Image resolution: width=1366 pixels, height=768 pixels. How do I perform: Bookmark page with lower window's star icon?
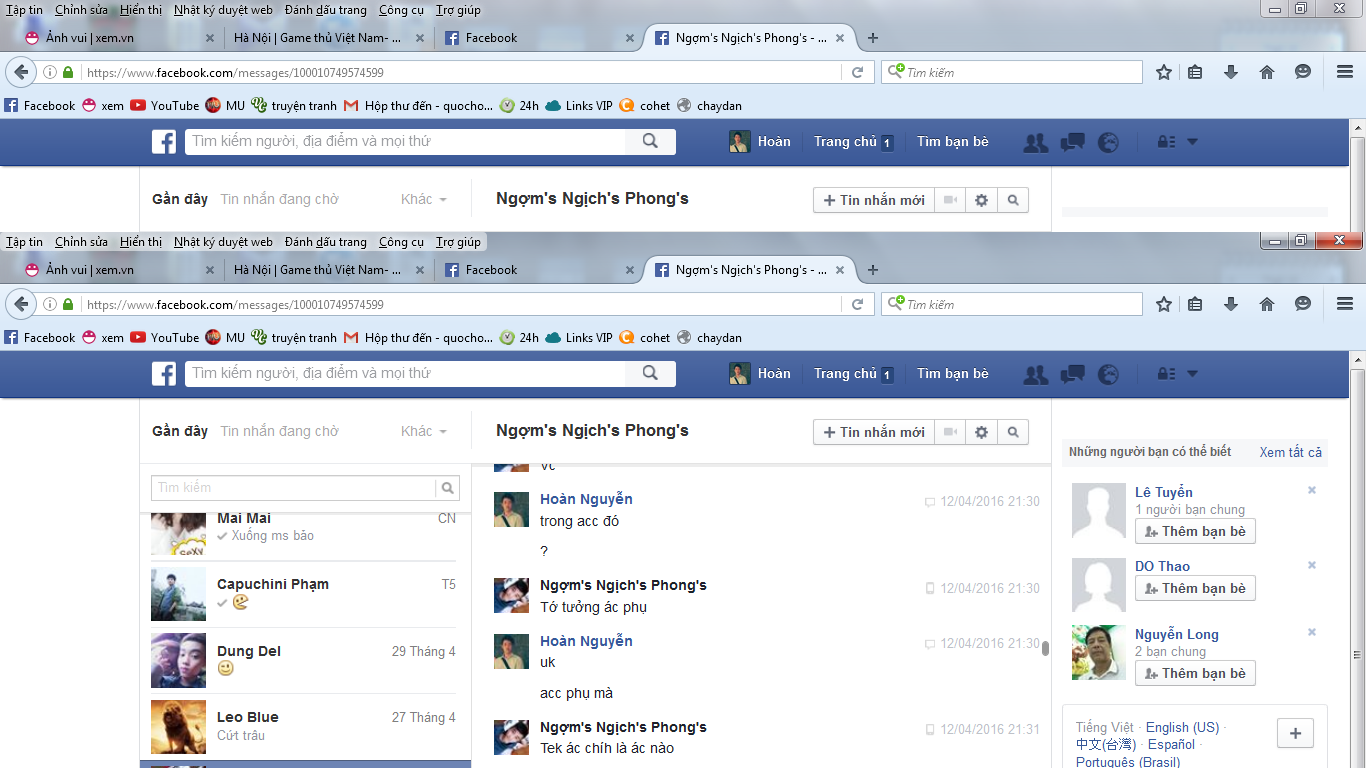tap(1164, 304)
